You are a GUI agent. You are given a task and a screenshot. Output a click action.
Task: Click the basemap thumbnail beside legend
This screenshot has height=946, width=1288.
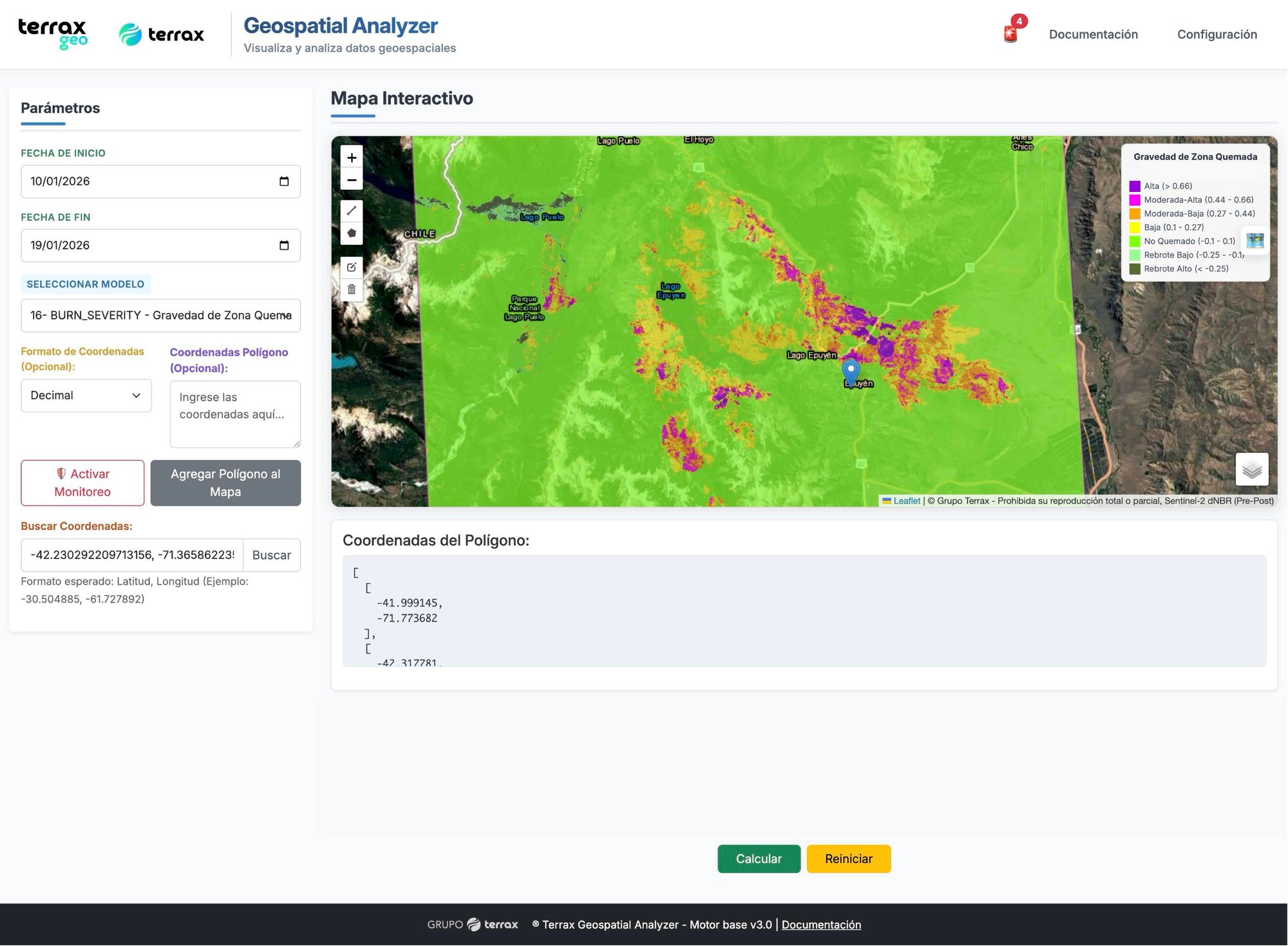1255,241
